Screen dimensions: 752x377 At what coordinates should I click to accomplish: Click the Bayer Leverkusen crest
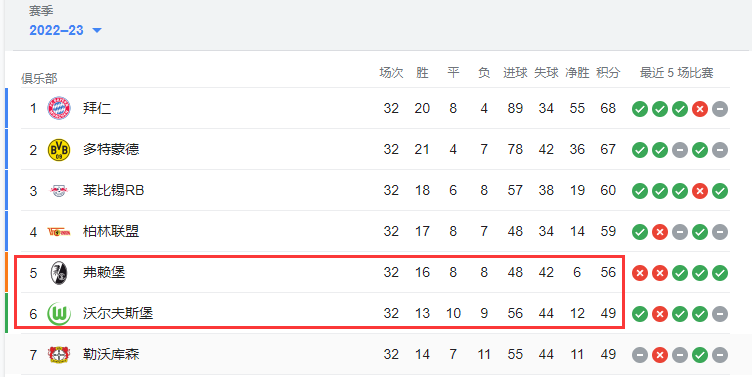coord(59,355)
